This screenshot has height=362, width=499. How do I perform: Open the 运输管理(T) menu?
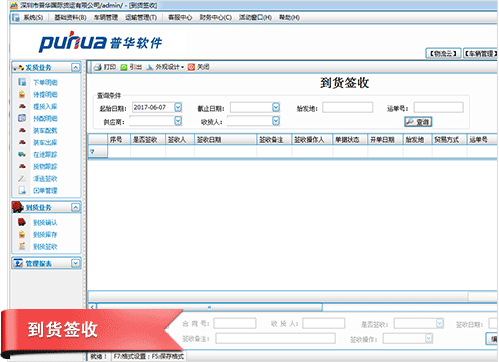click(141, 17)
